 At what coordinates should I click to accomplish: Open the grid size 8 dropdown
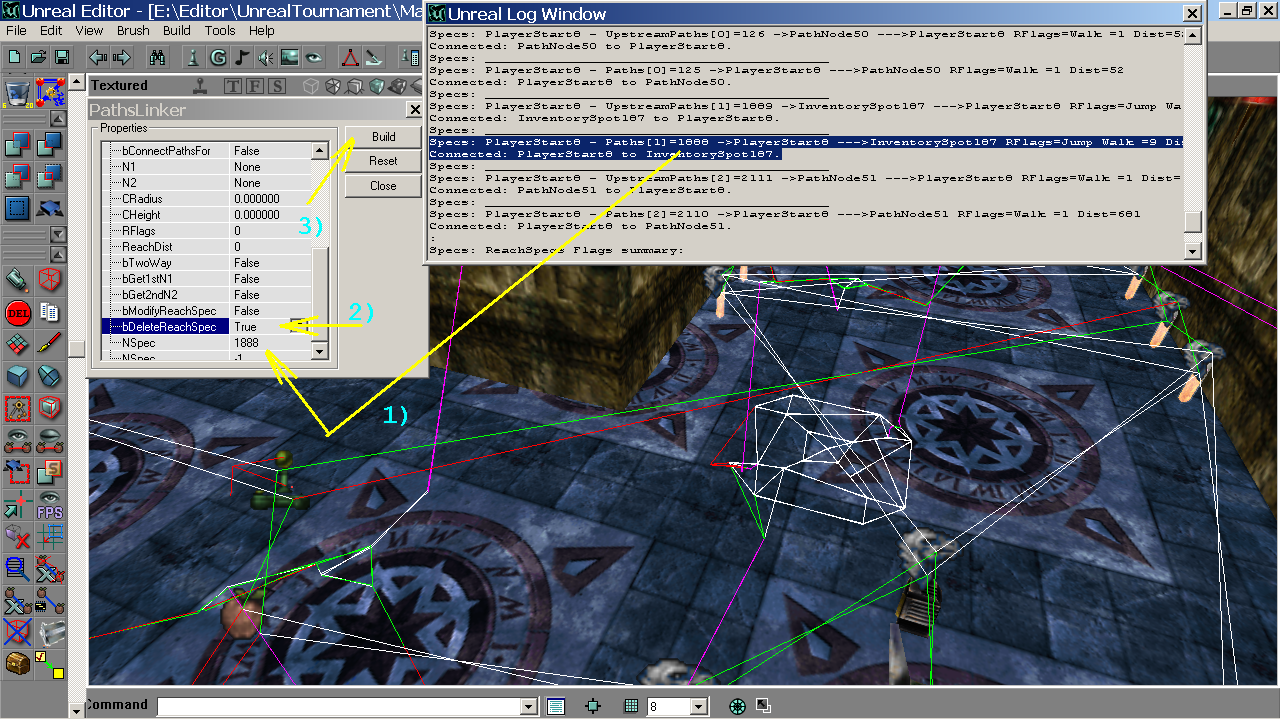(698, 706)
